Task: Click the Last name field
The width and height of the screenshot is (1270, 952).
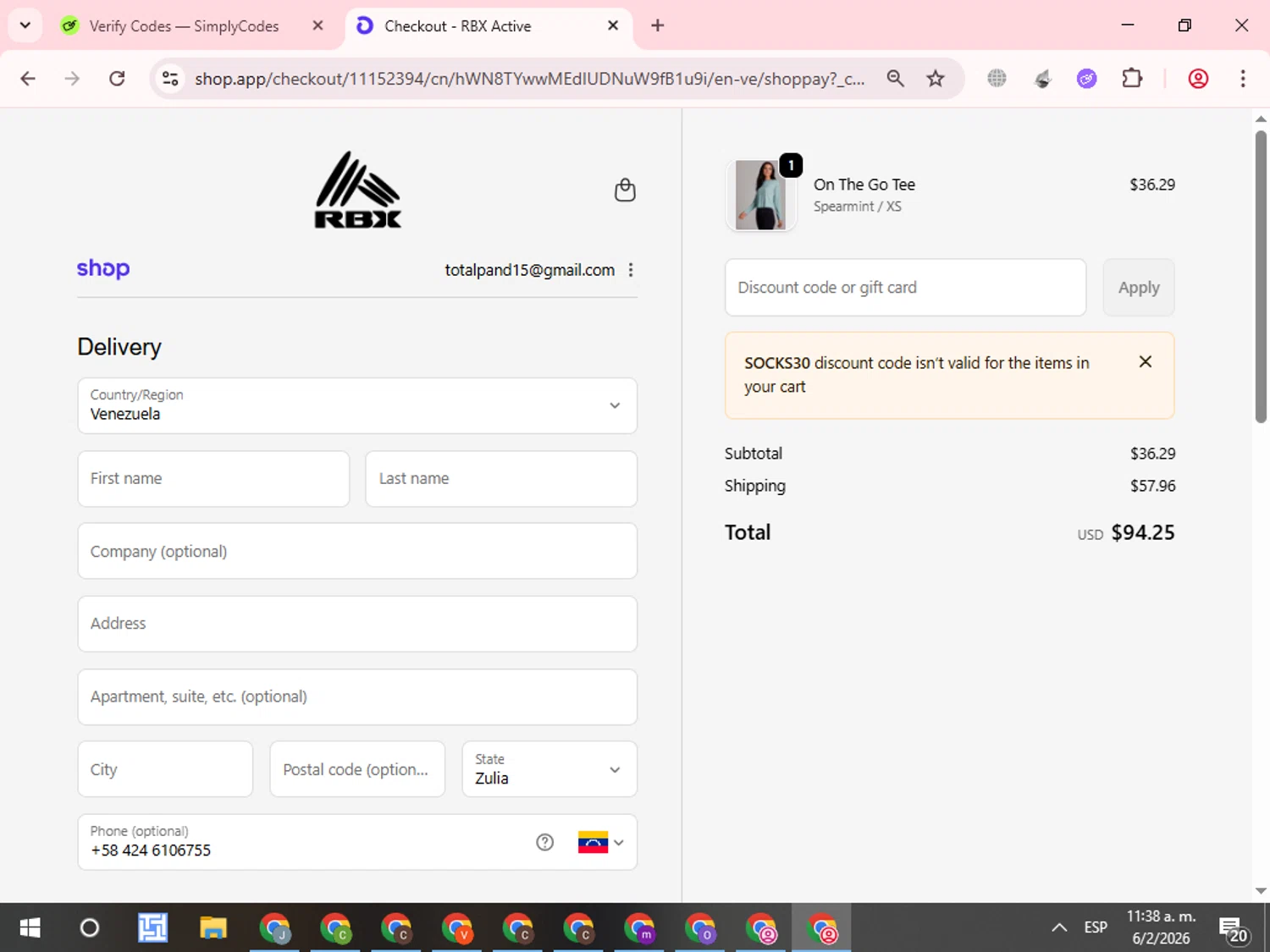Action: (x=501, y=479)
